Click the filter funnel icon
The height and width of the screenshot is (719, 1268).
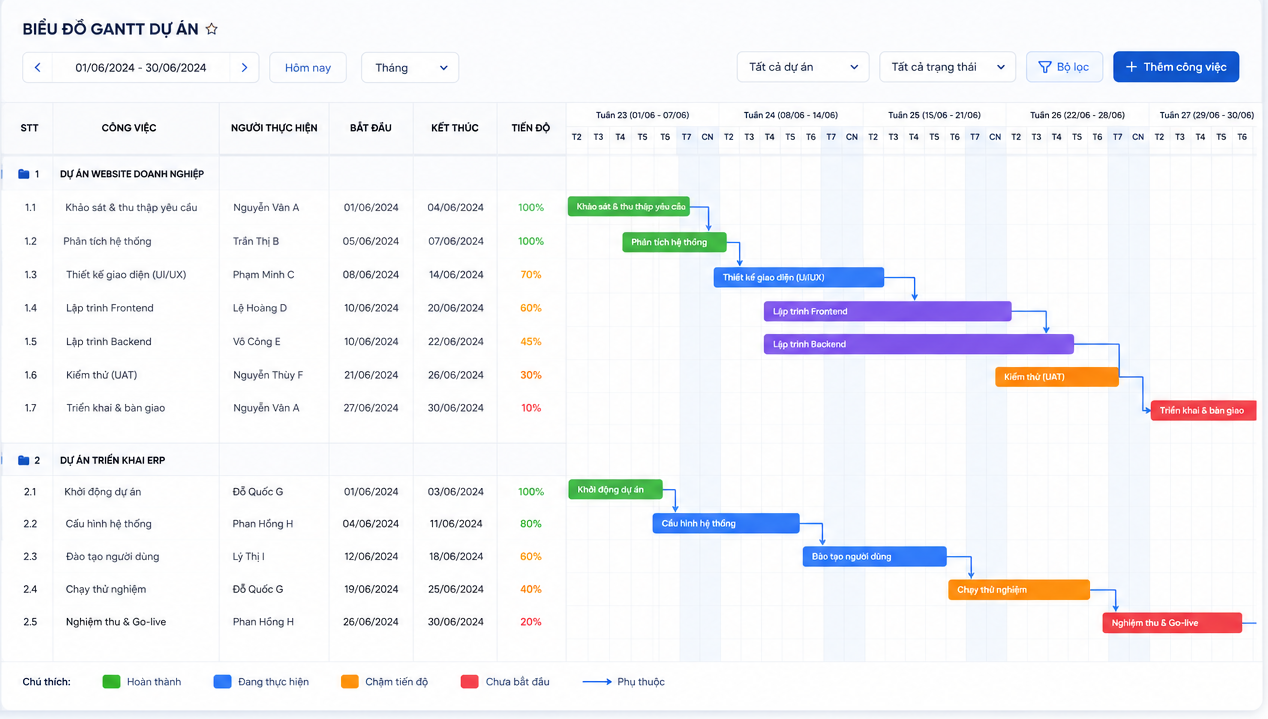tap(1045, 67)
